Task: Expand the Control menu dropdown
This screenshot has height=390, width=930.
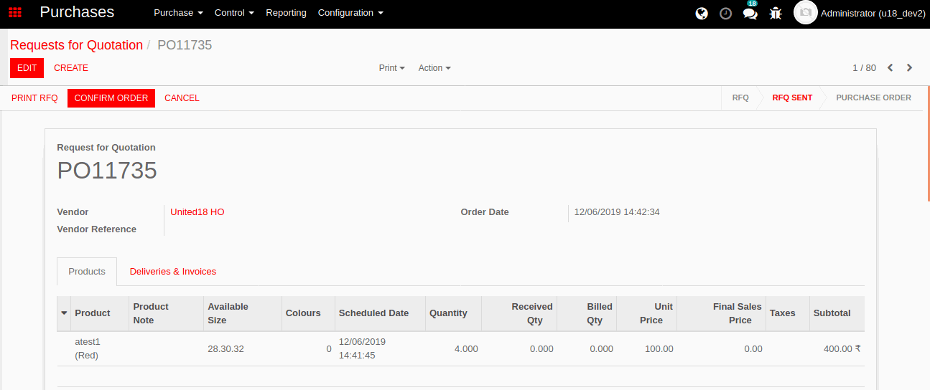Action: pyautogui.click(x=234, y=12)
